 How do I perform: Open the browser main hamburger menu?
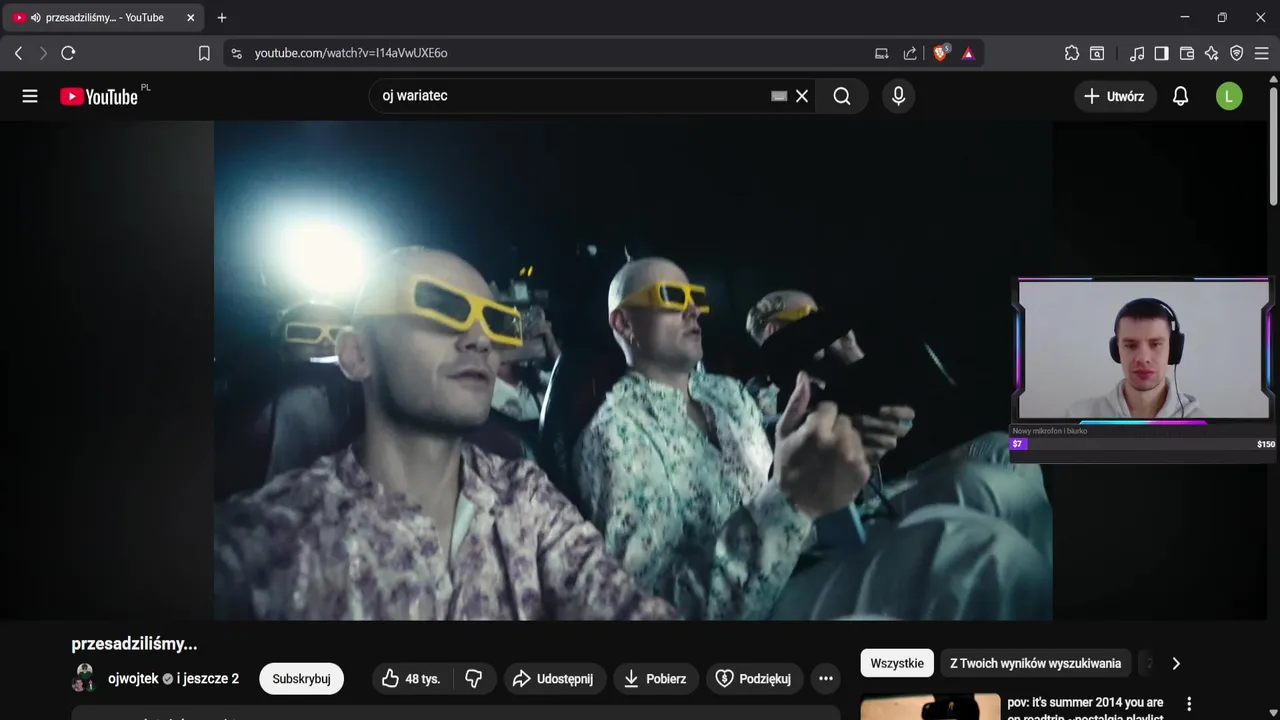coord(1261,53)
